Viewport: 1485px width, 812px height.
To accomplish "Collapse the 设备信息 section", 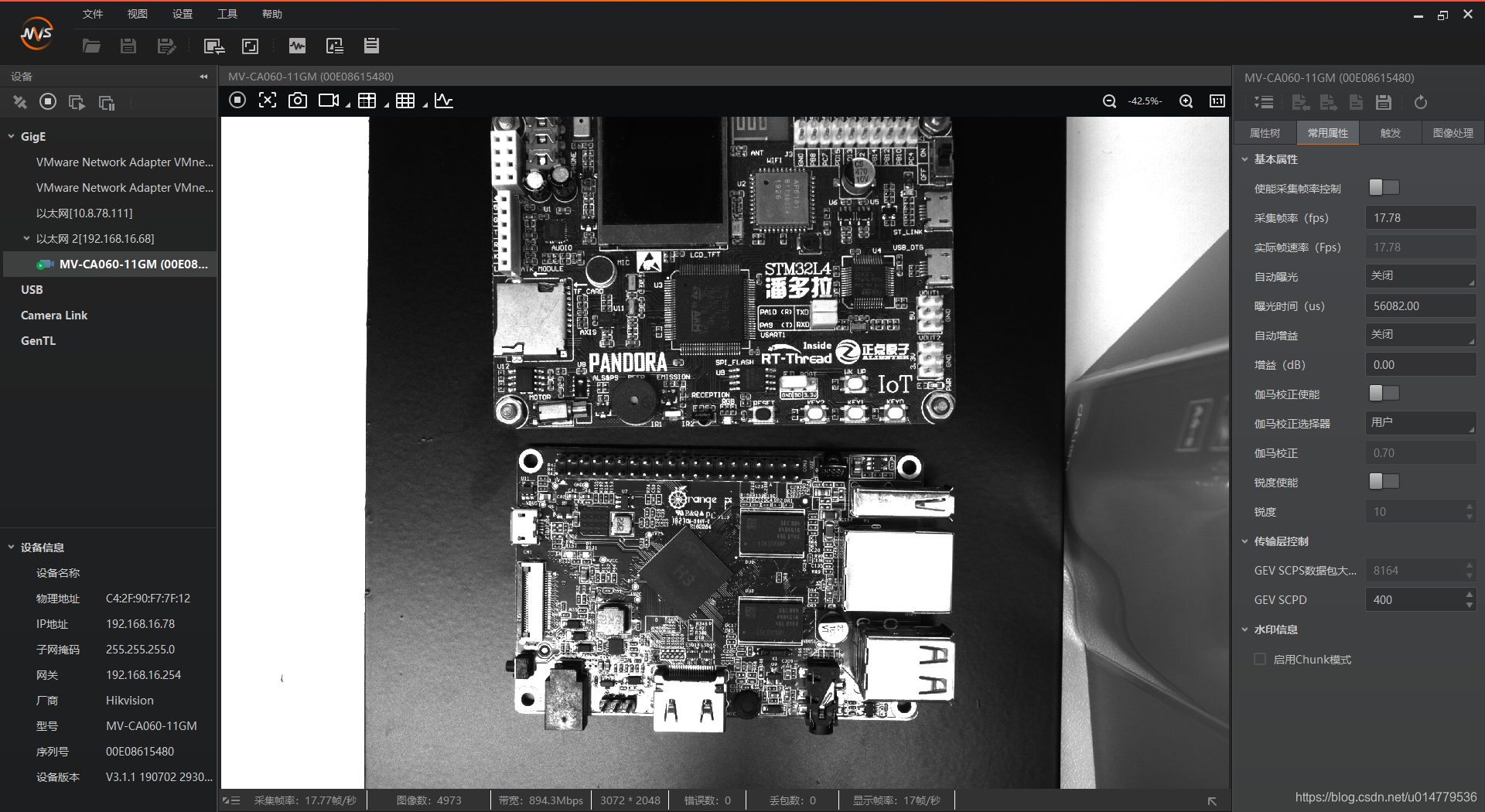I will click(12, 547).
